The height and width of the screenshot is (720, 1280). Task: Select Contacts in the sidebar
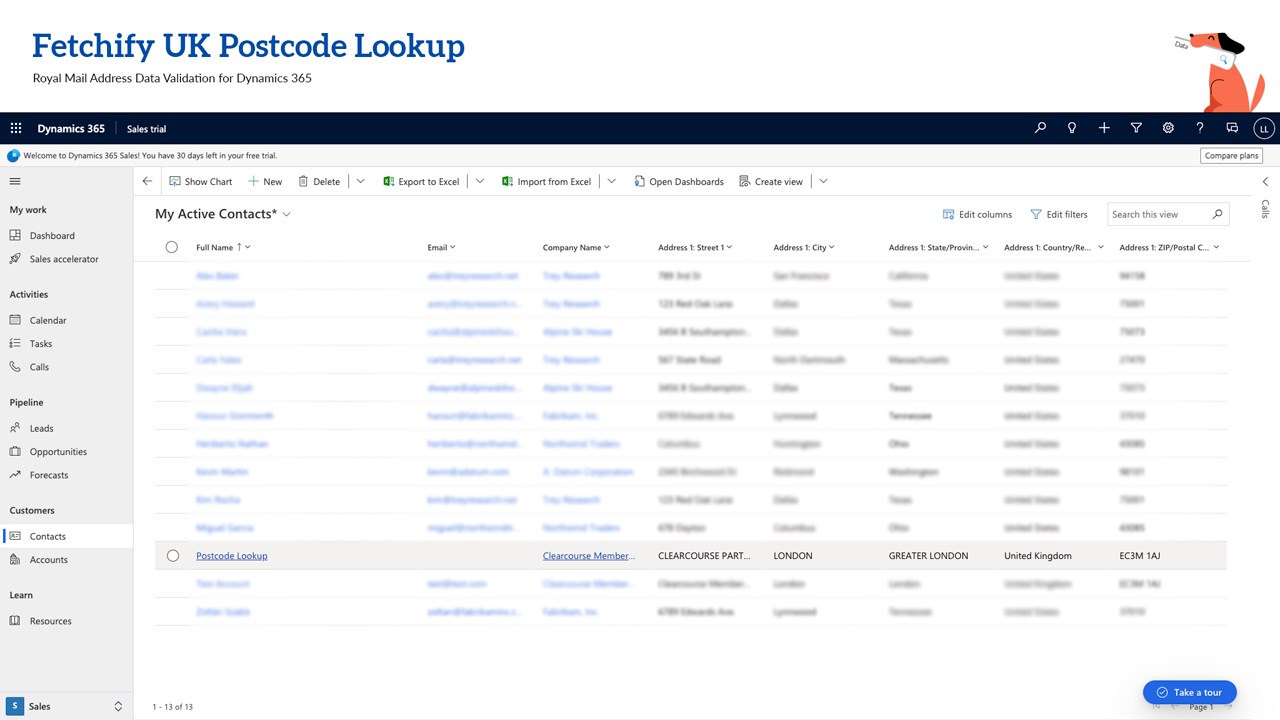point(66,536)
